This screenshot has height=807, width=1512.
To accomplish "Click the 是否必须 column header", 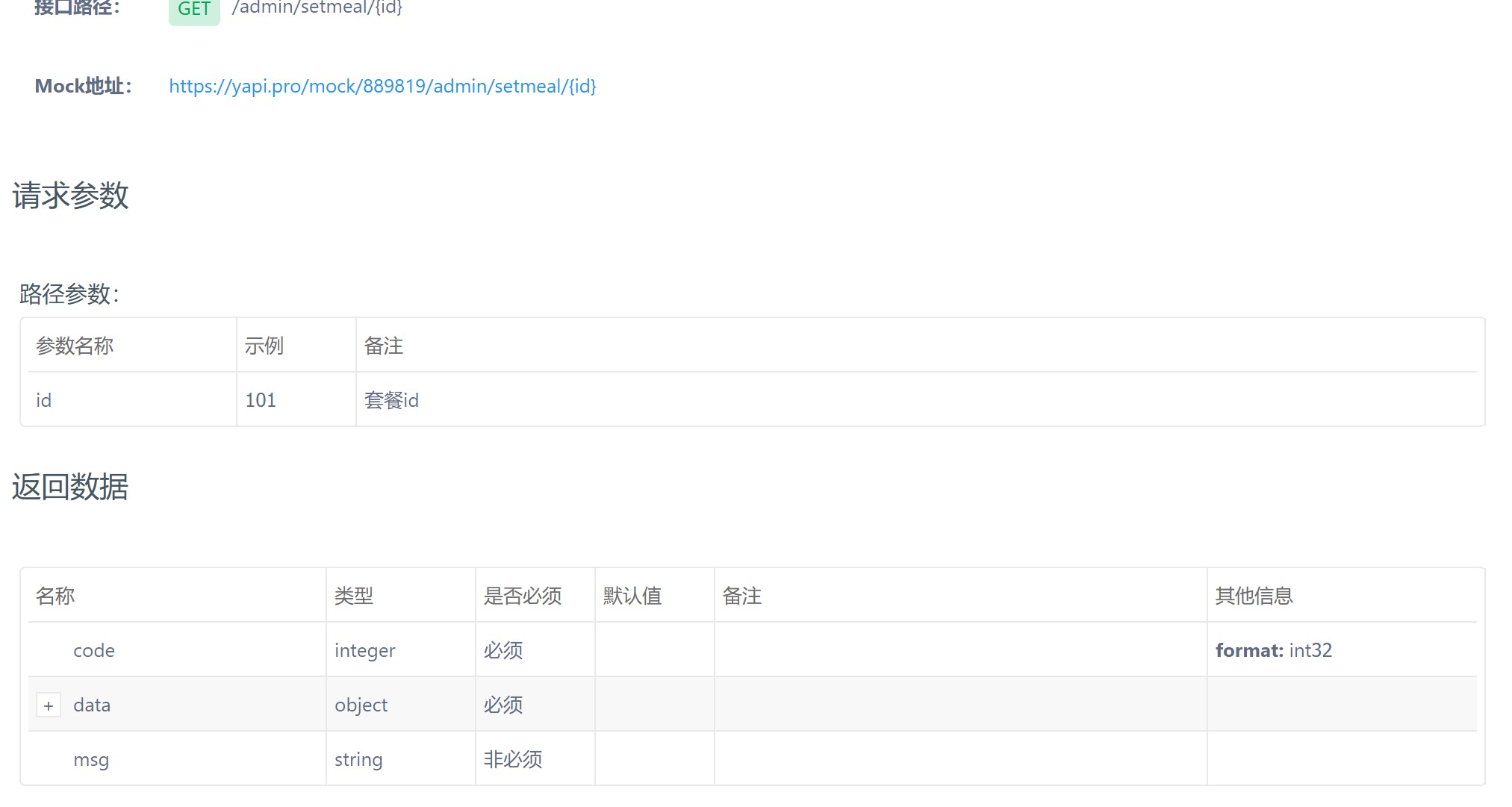I will [523, 596].
